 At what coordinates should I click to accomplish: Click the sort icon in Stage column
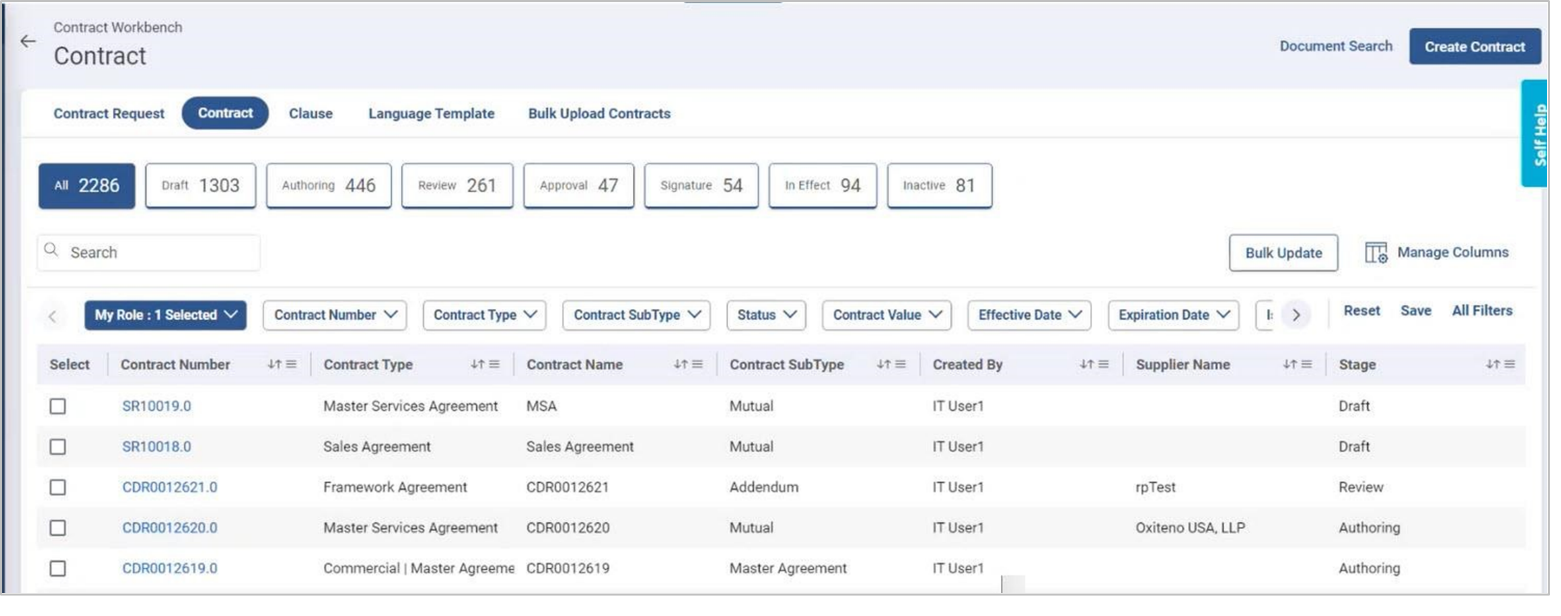point(1492,365)
